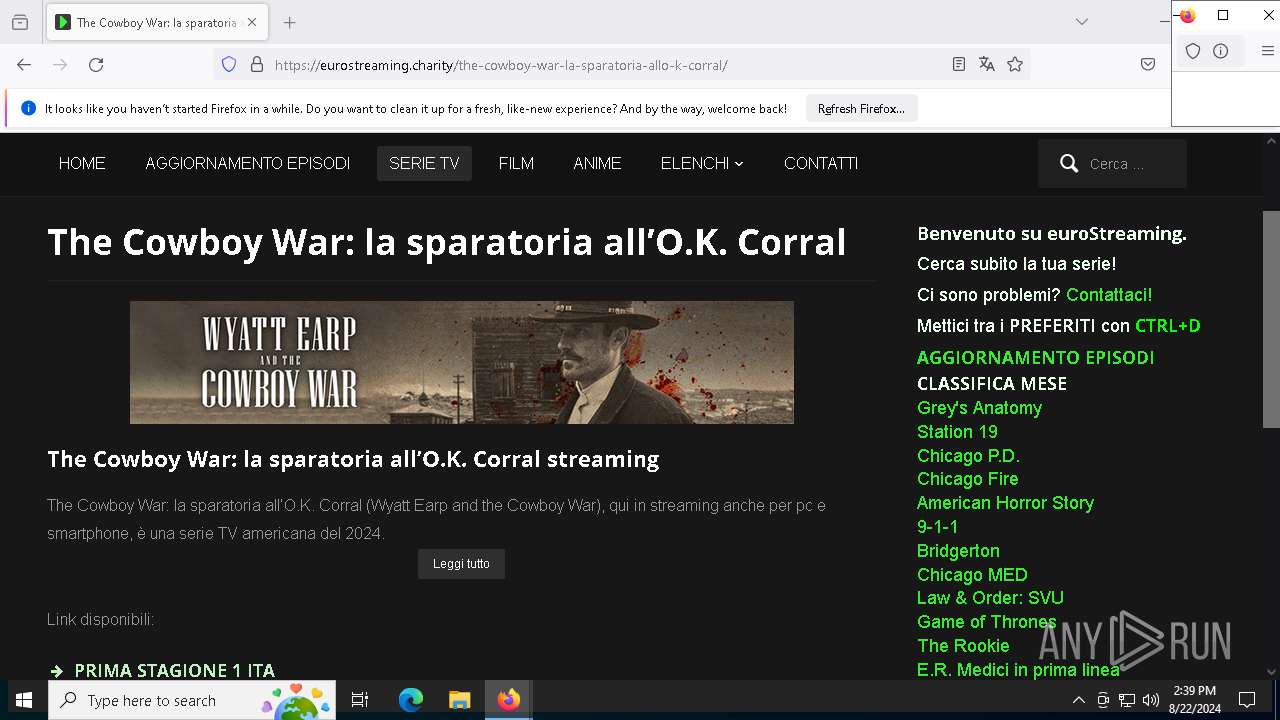Expand PRIMA STAGIONE 1 ITA section

point(174,670)
